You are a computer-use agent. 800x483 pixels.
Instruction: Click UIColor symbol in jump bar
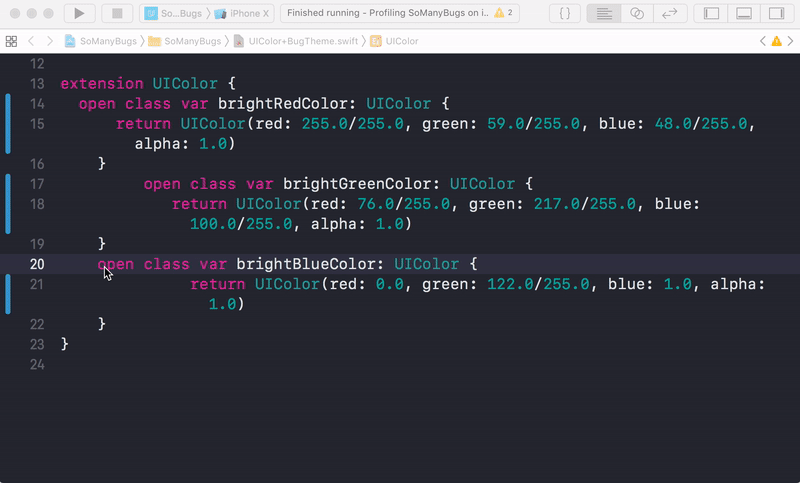point(394,41)
